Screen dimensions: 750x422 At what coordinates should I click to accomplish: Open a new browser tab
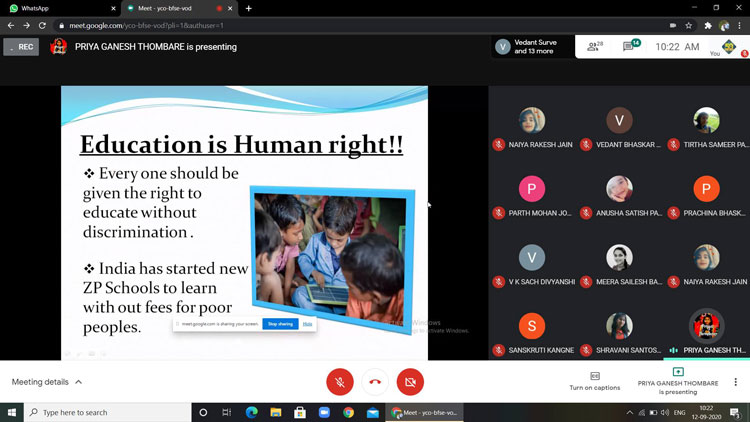[x=248, y=8]
